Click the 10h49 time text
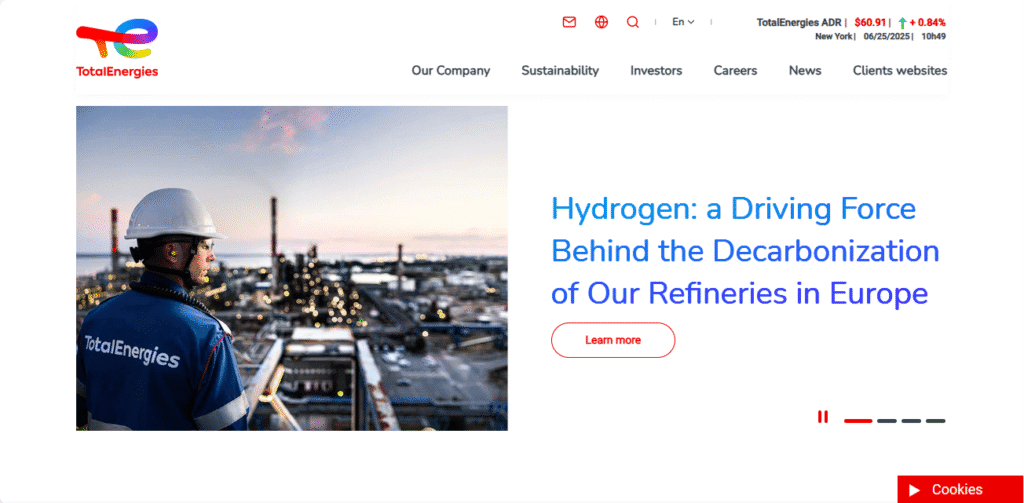This screenshot has width=1024, height=503. (x=933, y=37)
